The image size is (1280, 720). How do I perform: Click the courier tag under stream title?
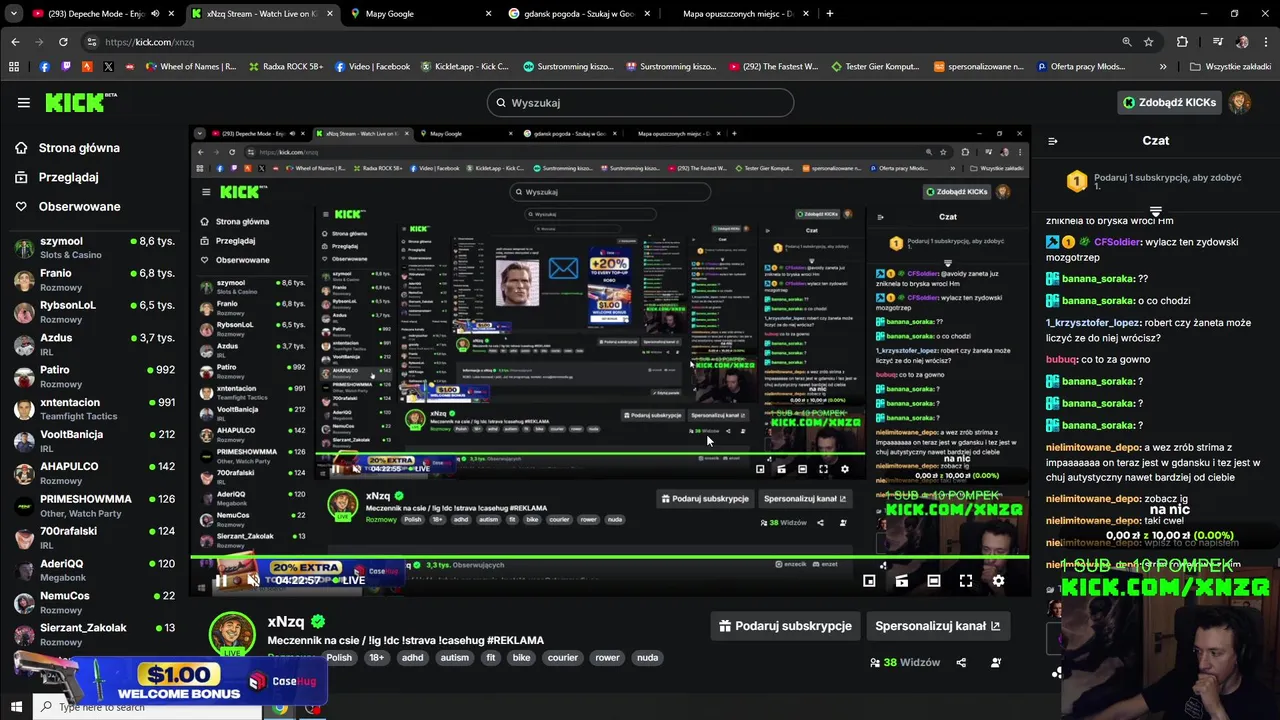click(x=563, y=658)
